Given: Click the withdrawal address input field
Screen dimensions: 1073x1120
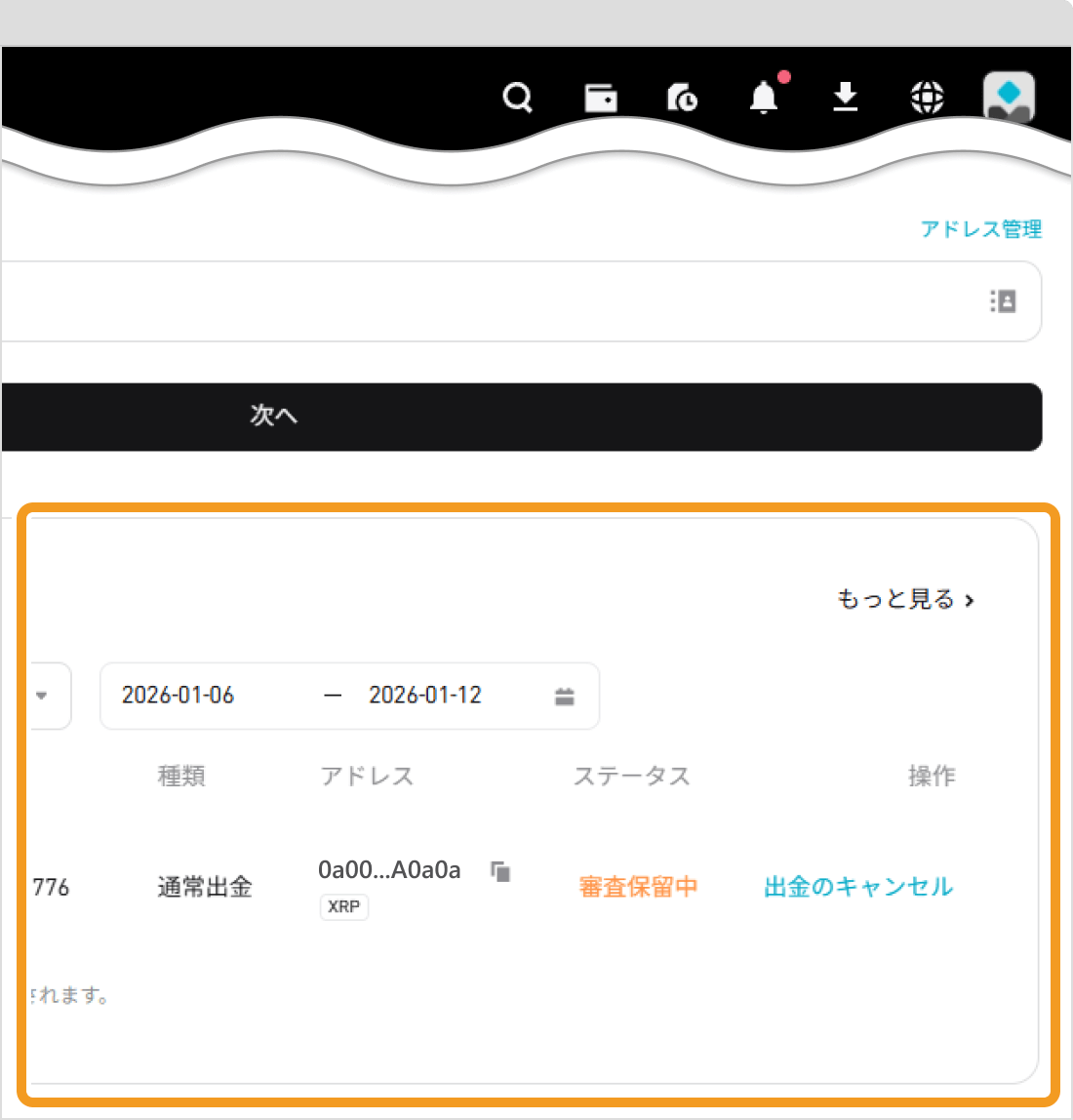Looking at the screenshot, I should click(488, 301).
